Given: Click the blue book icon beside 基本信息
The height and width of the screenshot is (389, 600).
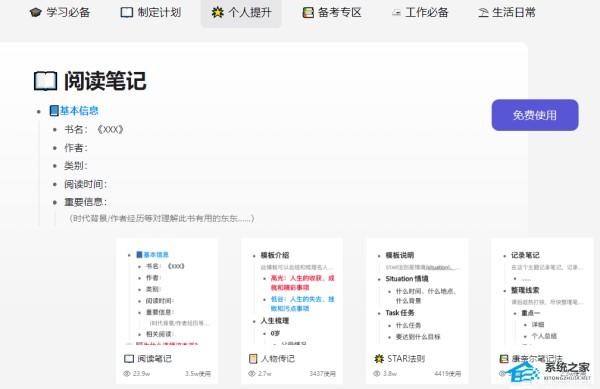Looking at the screenshot, I should pyautogui.click(x=54, y=111).
